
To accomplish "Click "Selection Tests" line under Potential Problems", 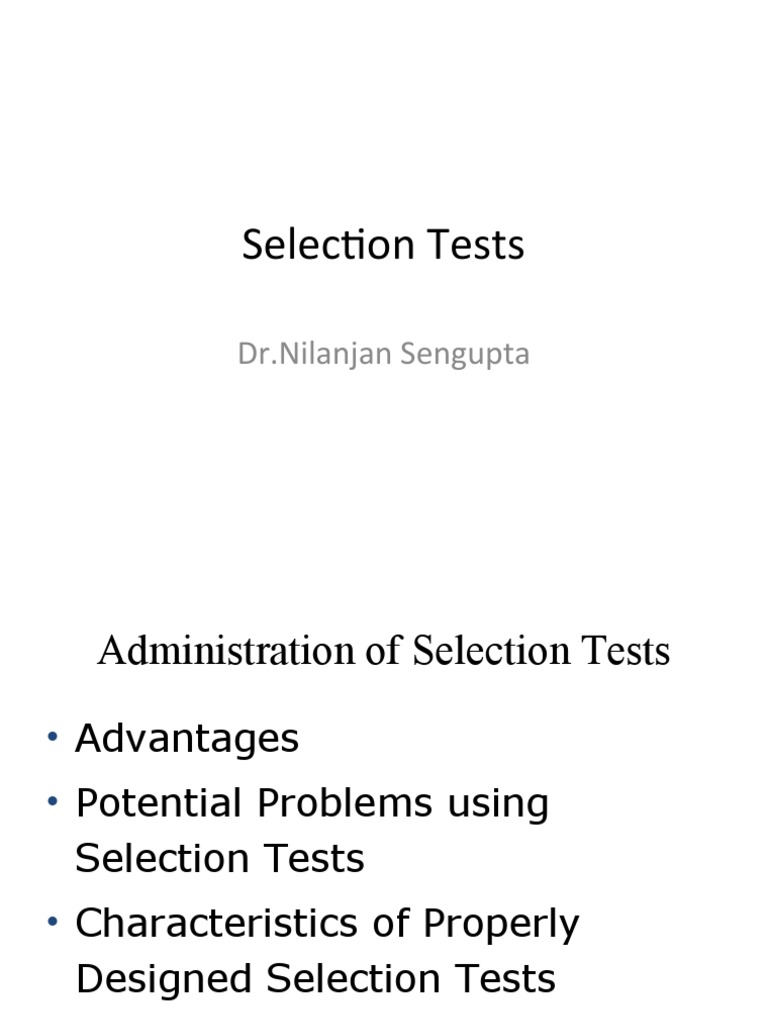I will point(220,858).
